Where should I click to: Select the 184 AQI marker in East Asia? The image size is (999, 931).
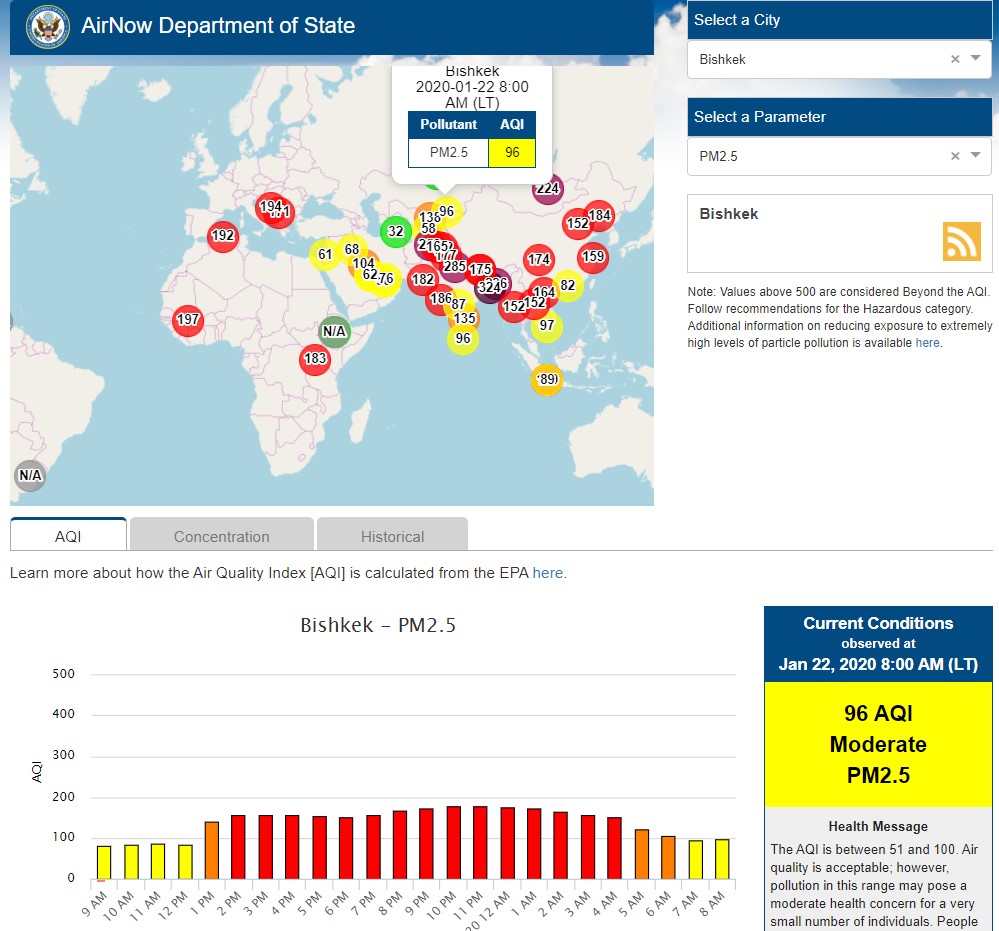tap(599, 215)
